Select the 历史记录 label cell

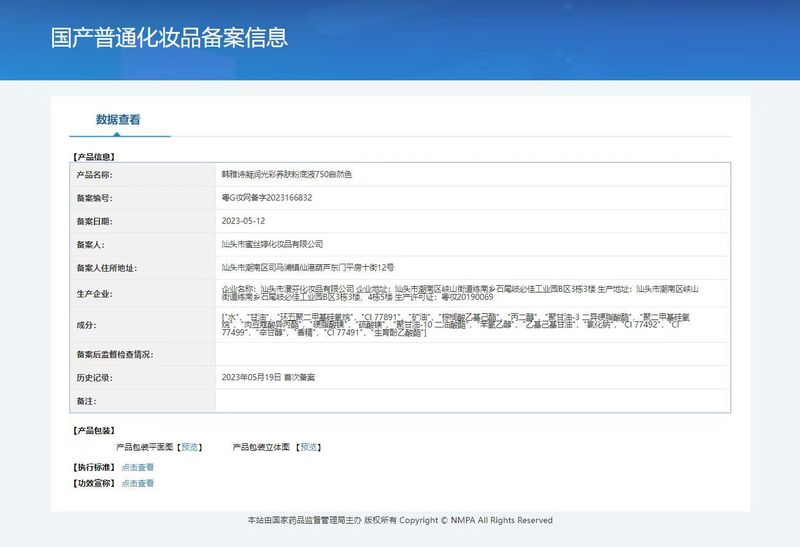[x=143, y=378]
